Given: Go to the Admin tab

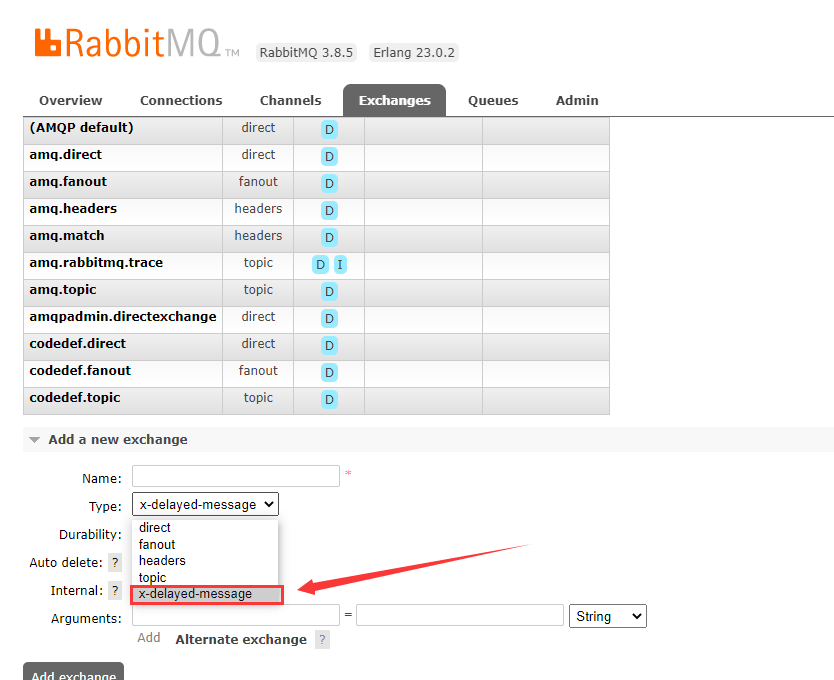Looking at the screenshot, I should 577,101.
